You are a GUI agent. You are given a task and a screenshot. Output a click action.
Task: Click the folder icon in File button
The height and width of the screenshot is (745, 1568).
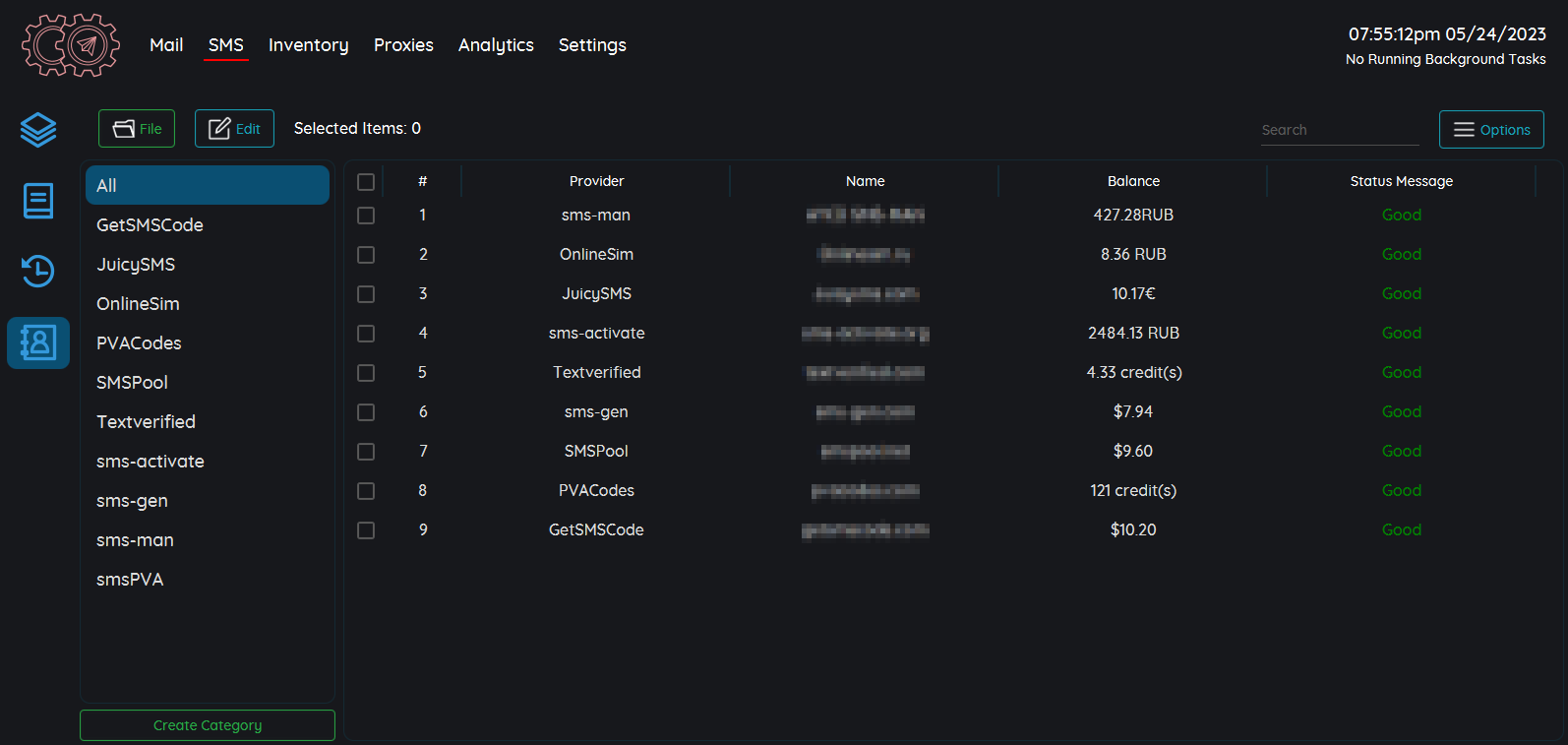pos(124,129)
